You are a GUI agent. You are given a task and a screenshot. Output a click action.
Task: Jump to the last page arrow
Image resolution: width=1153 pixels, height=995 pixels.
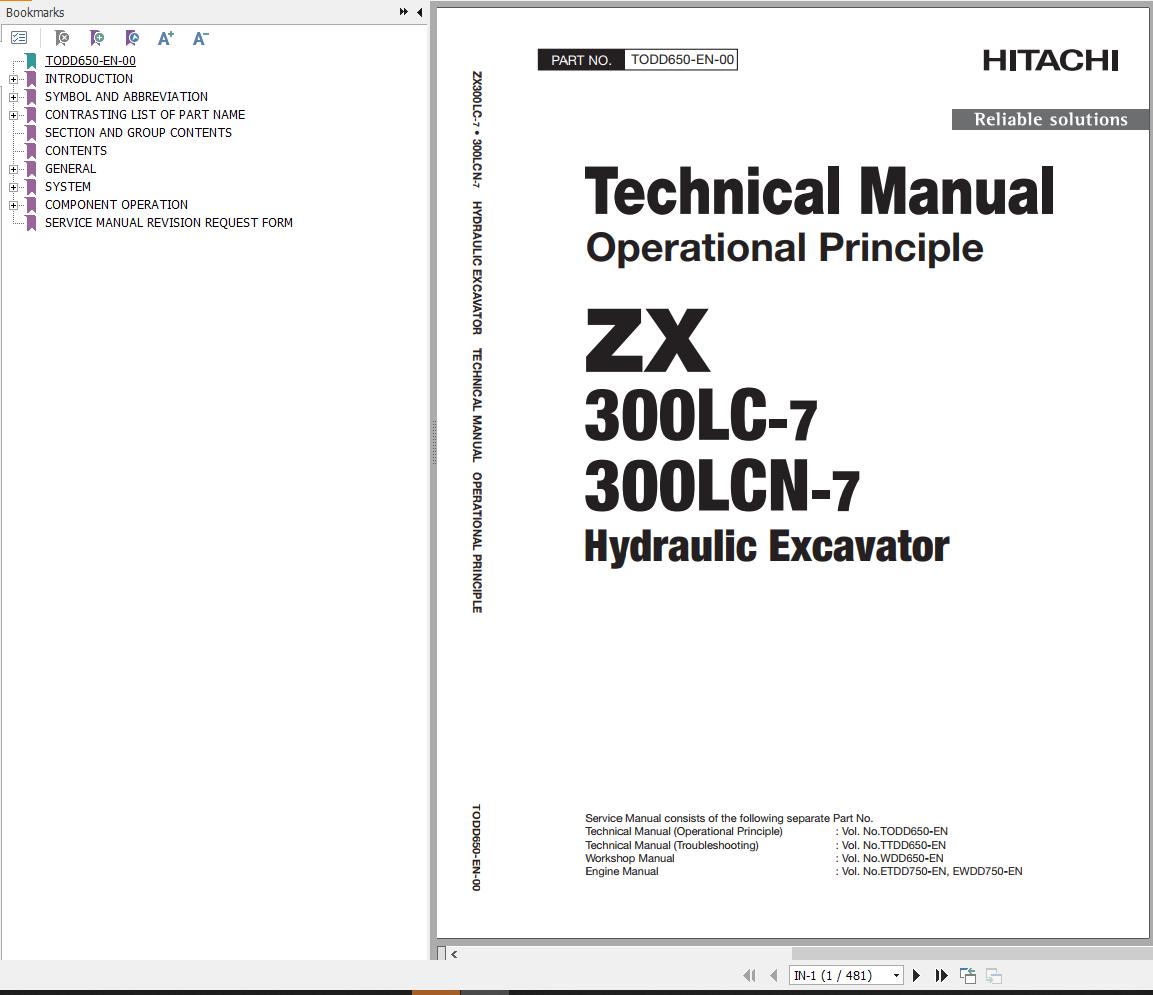pyautogui.click(x=941, y=975)
